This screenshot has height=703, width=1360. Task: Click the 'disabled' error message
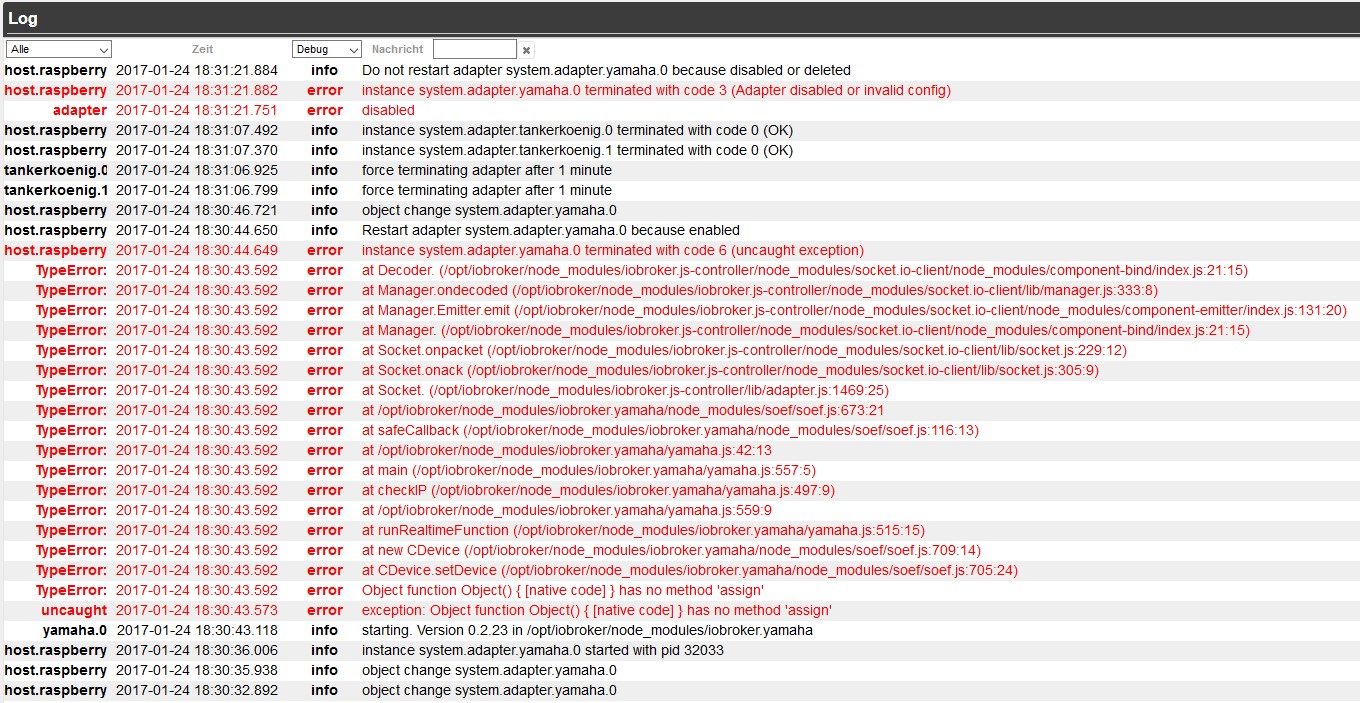pos(388,111)
